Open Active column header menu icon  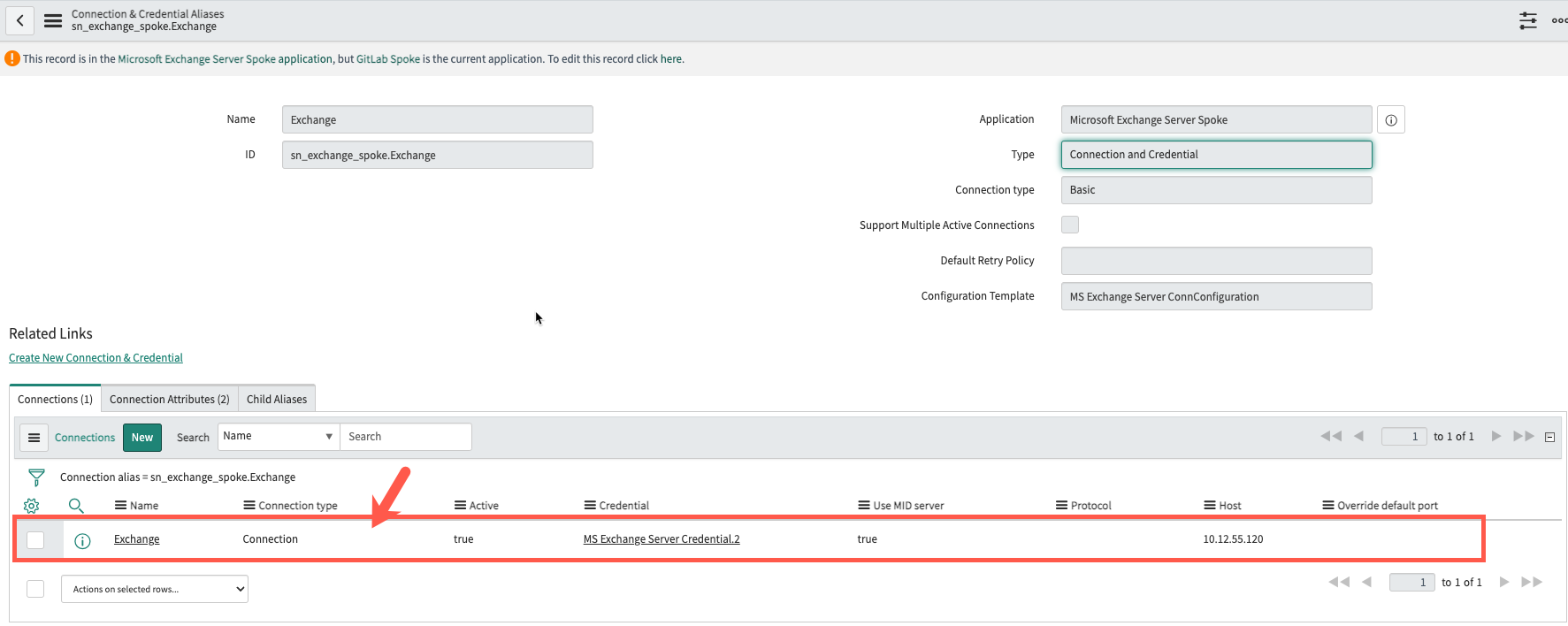[460, 506]
